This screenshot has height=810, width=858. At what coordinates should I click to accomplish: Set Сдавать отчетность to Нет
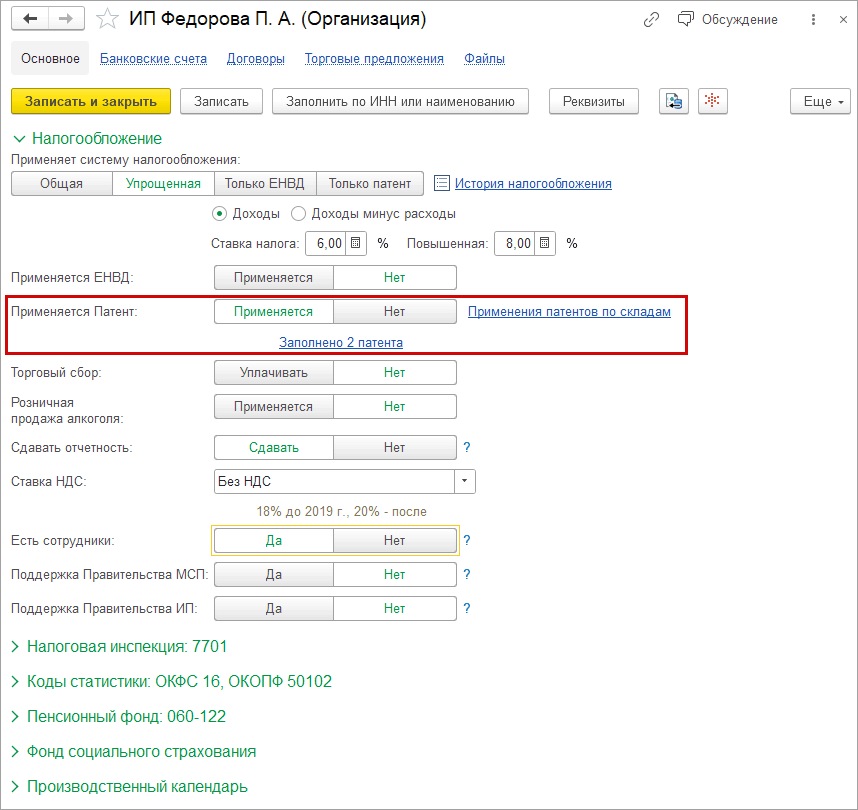coord(395,447)
